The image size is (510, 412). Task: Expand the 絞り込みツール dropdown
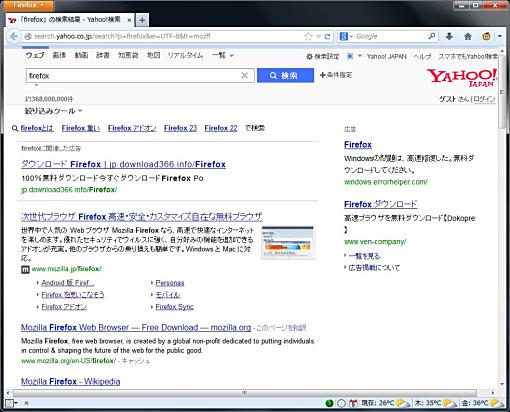pyautogui.click(x=53, y=111)
